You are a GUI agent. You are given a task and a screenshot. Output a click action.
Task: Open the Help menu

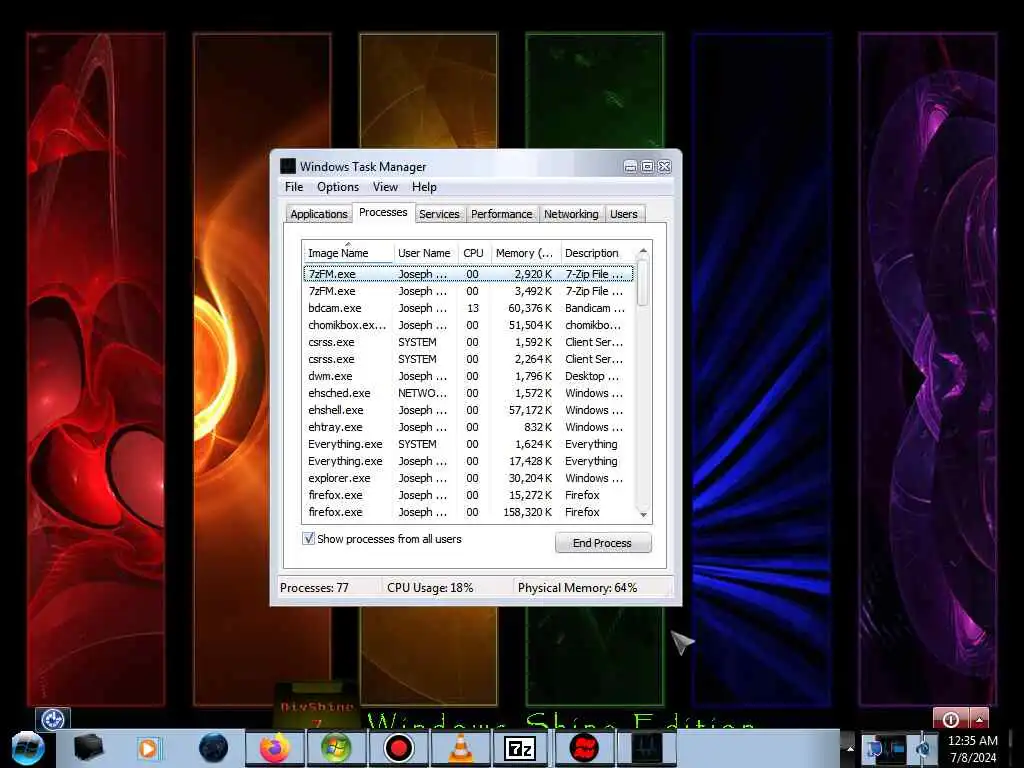(x=424, y=187)
